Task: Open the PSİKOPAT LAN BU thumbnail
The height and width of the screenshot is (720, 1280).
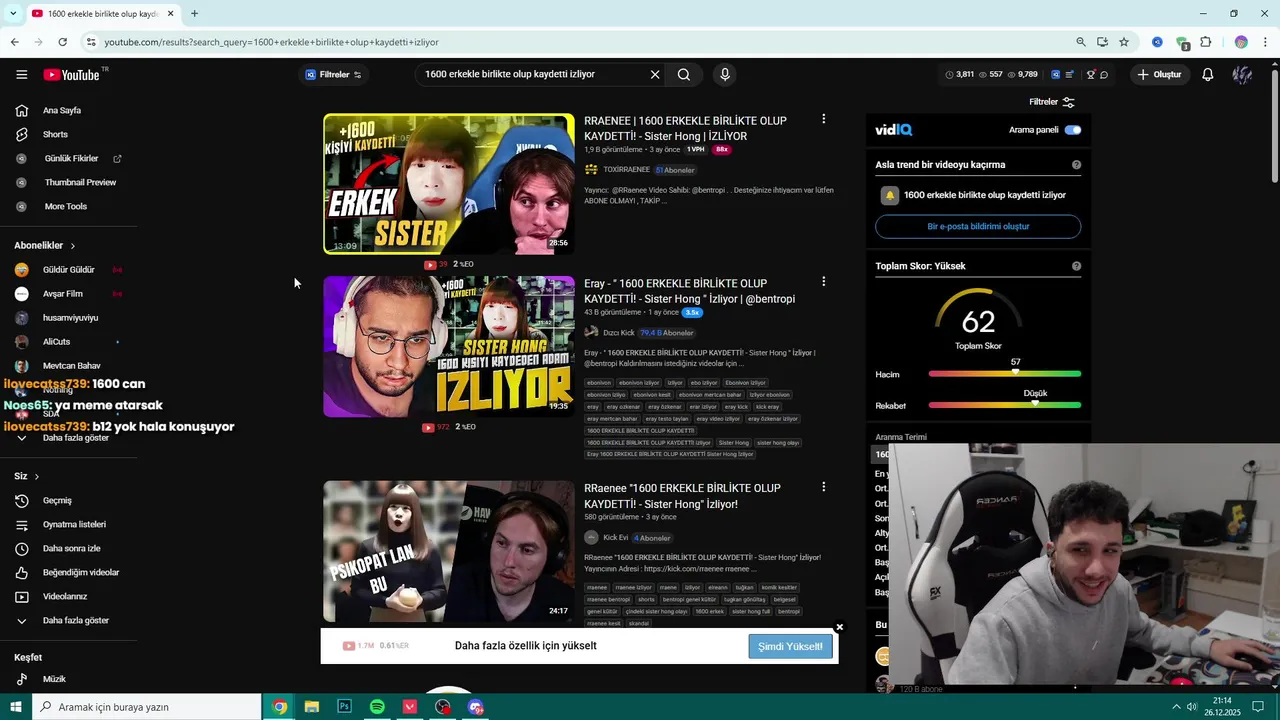Action: click(x=449, y=551)
